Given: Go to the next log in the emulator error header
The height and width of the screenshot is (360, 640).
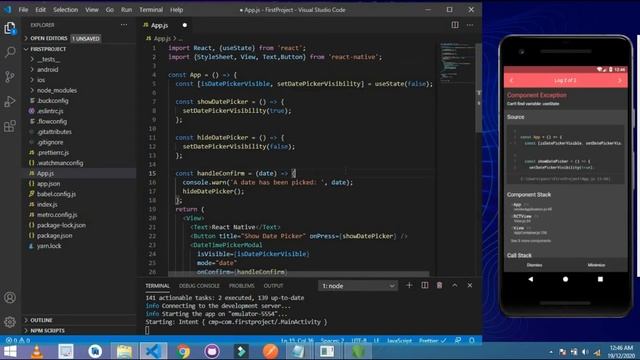Looking at the screenshot, I should pos(620,80).
